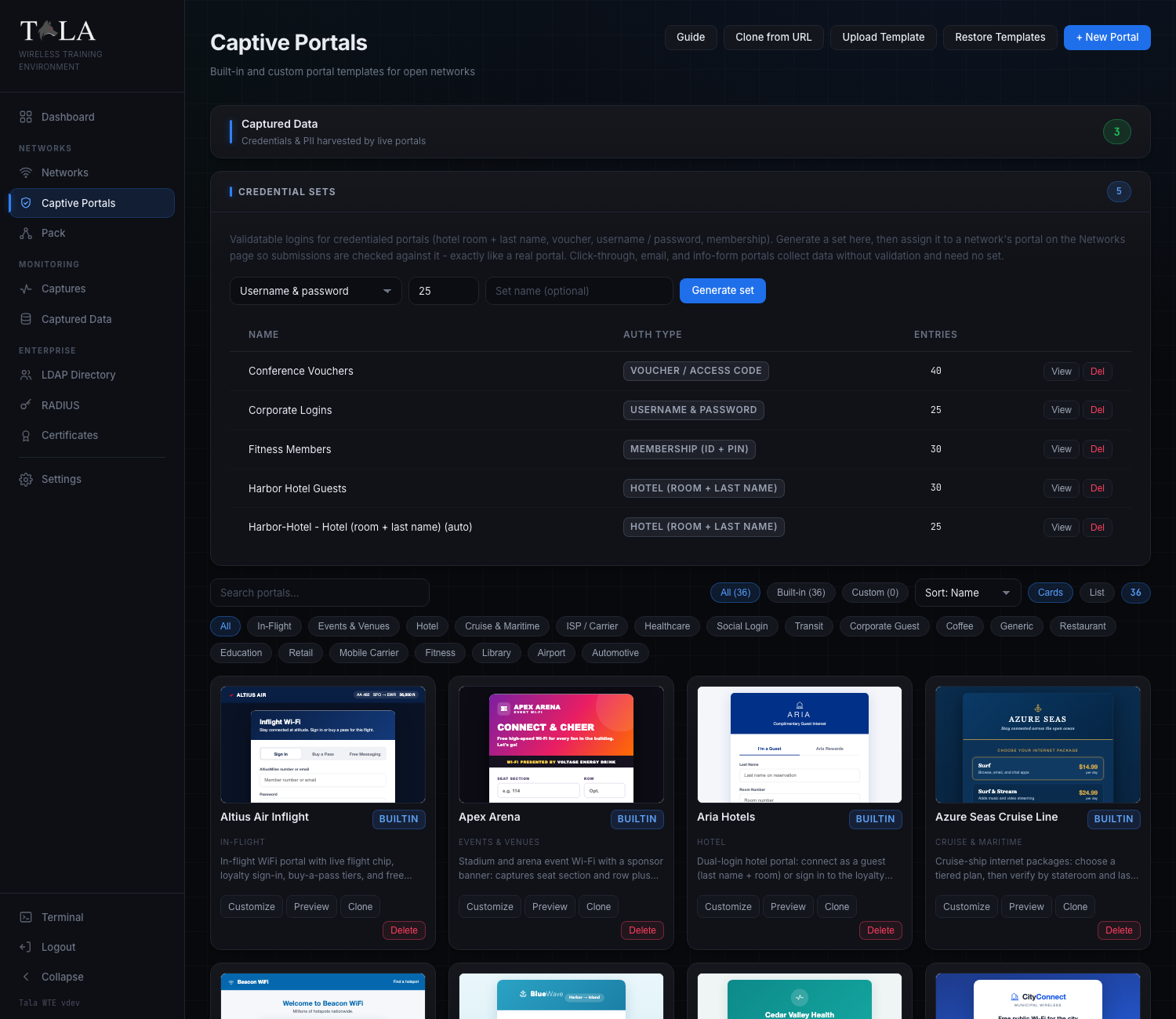Screen dimensions: 1176x1019
Task: Click Clone from URL button
Action: [x=774, y=37]
